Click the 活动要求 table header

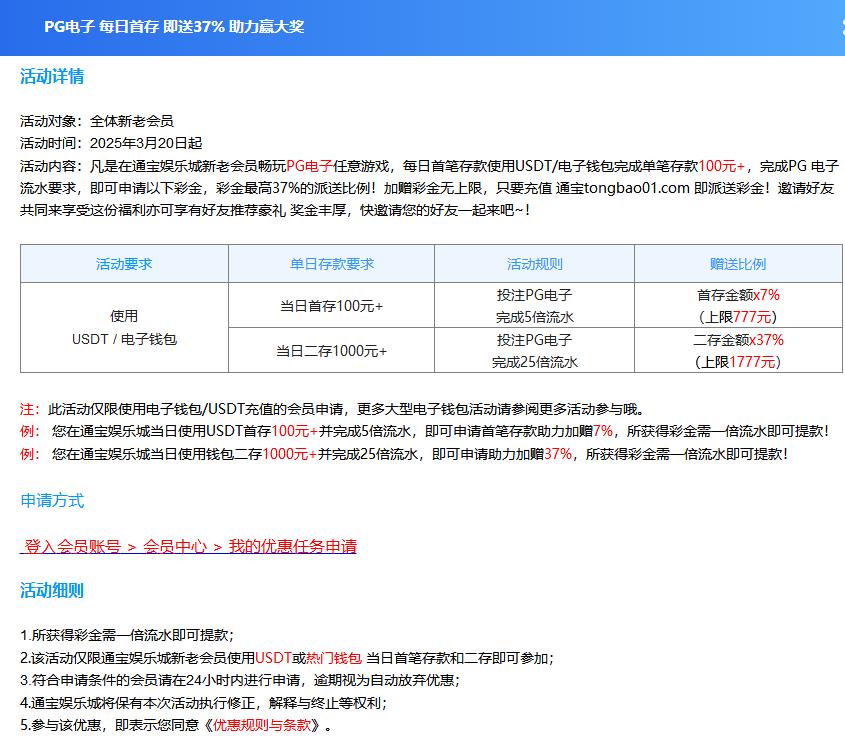point(124,264)
